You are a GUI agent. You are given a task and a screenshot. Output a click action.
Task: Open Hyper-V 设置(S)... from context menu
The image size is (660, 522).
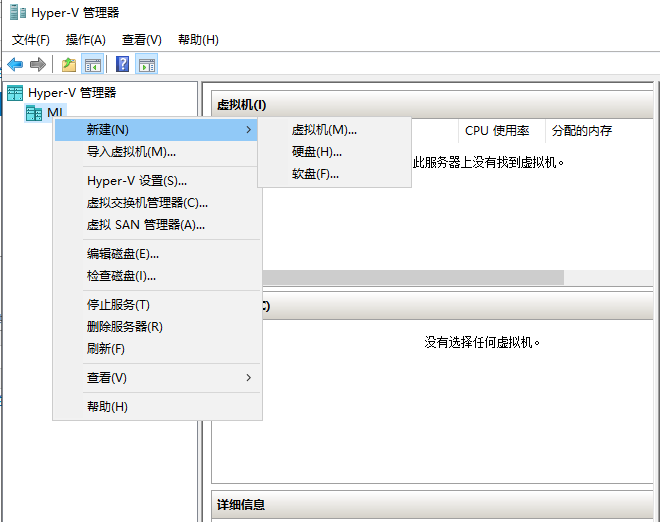click(x=156, y=181)
